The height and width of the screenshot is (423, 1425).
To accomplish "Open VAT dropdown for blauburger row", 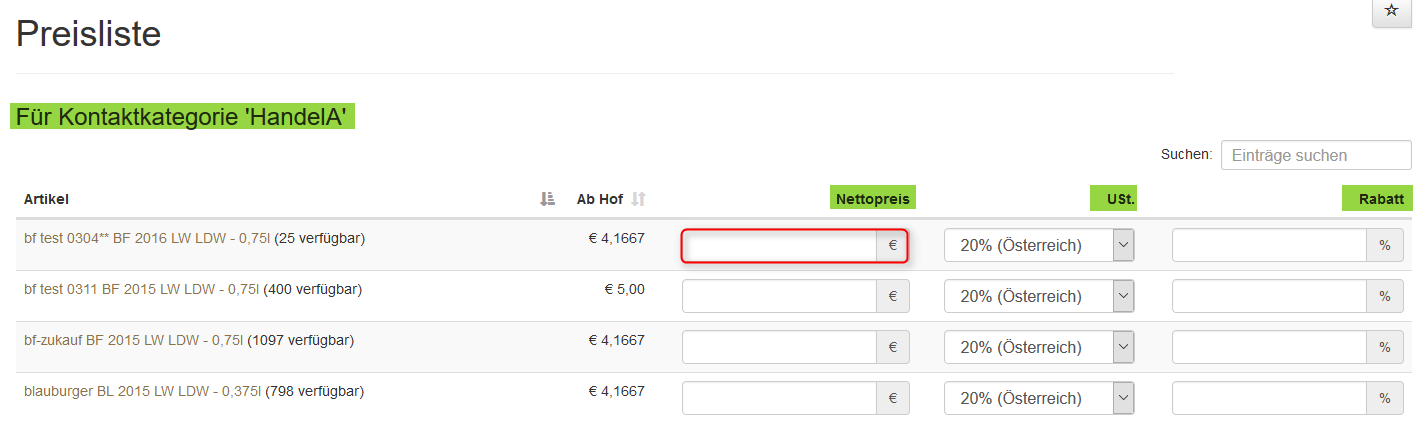I will coord(1039,398).
